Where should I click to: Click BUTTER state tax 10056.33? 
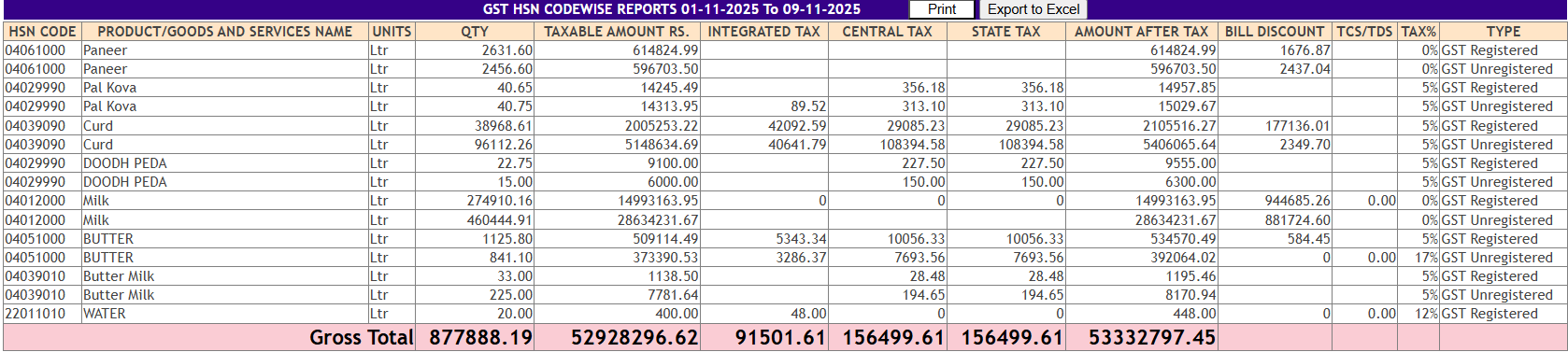click(x=1034, y=239)
